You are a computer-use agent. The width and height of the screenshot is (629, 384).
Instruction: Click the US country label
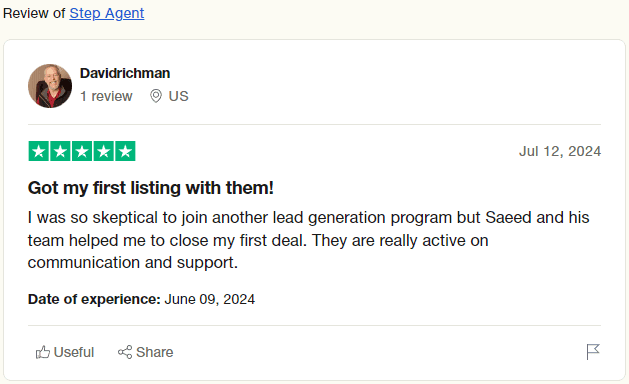click(x=179, y=96)
